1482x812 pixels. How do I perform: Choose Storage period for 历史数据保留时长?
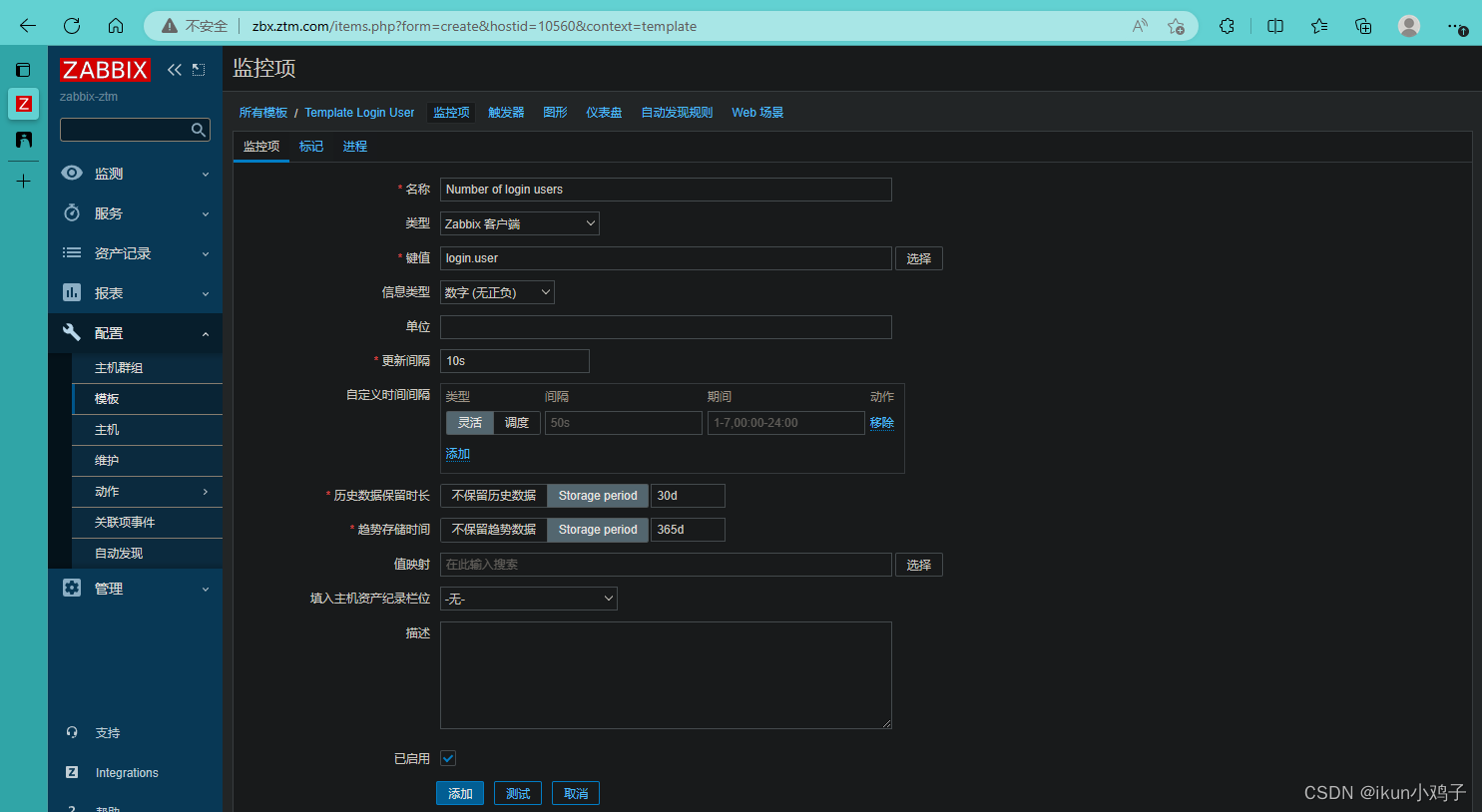tap(598, 496)
